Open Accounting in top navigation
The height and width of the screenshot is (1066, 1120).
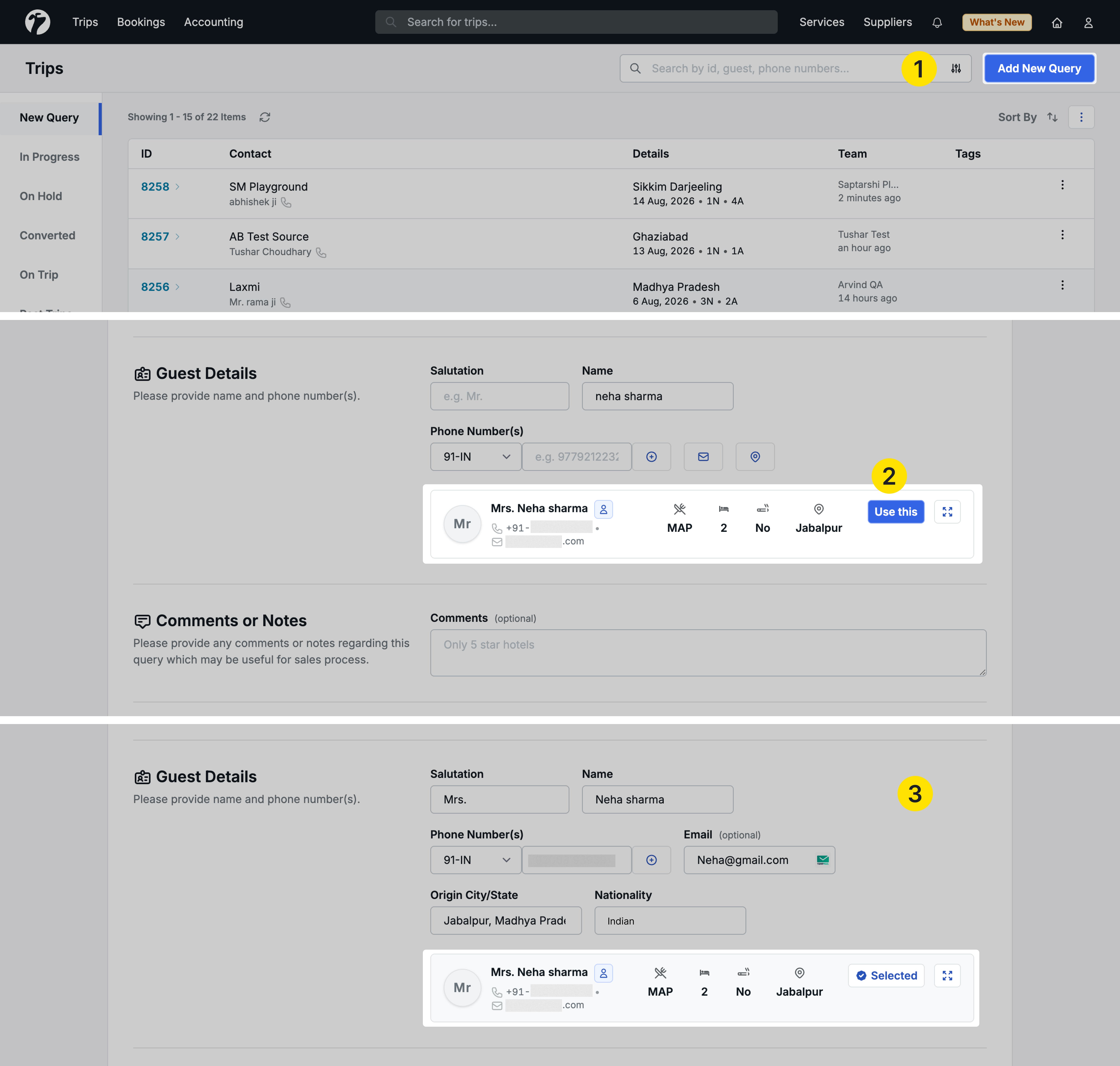coord(214,22)
